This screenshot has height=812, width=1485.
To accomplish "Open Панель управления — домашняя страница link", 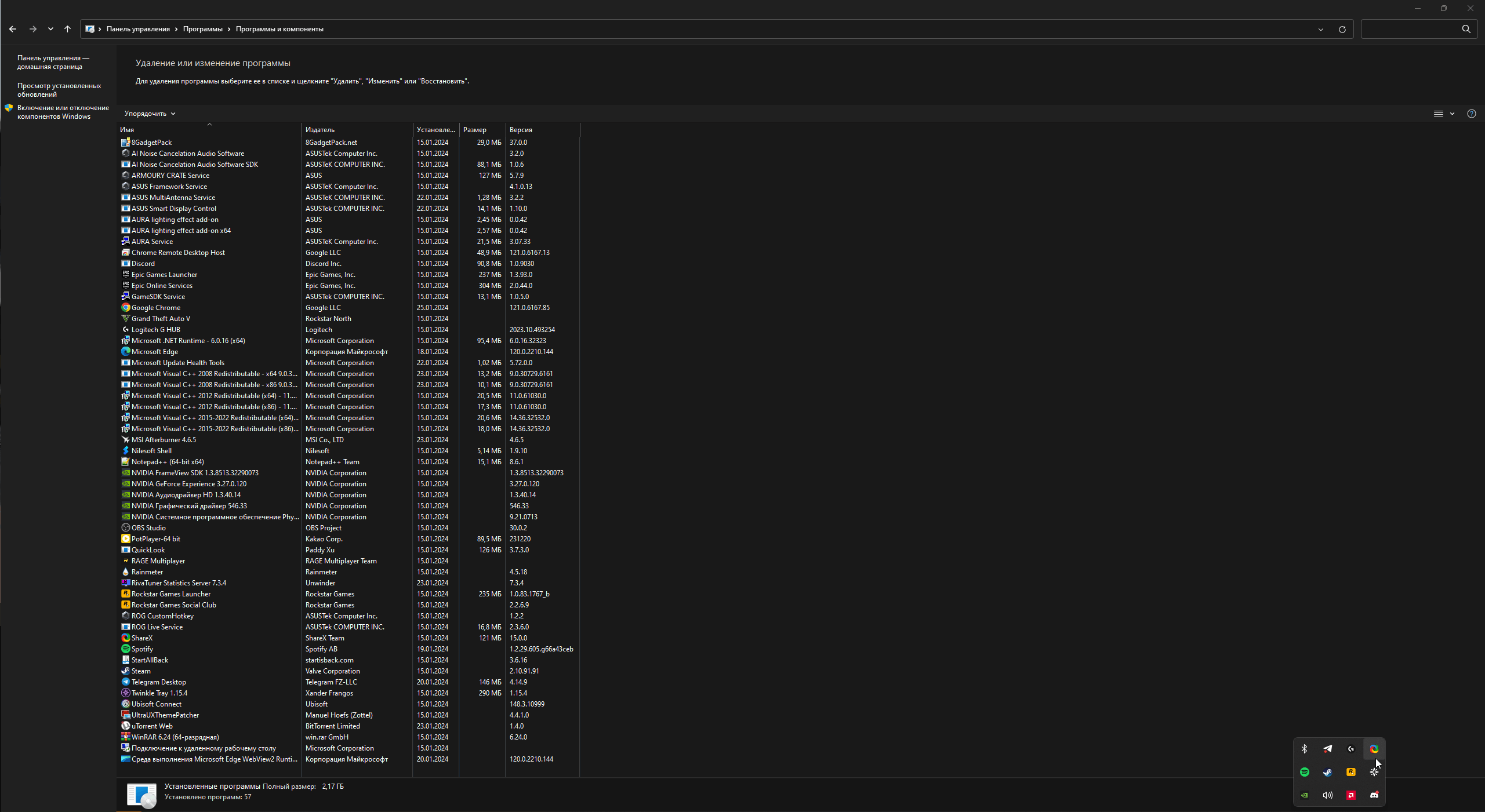I will [53, 62].
